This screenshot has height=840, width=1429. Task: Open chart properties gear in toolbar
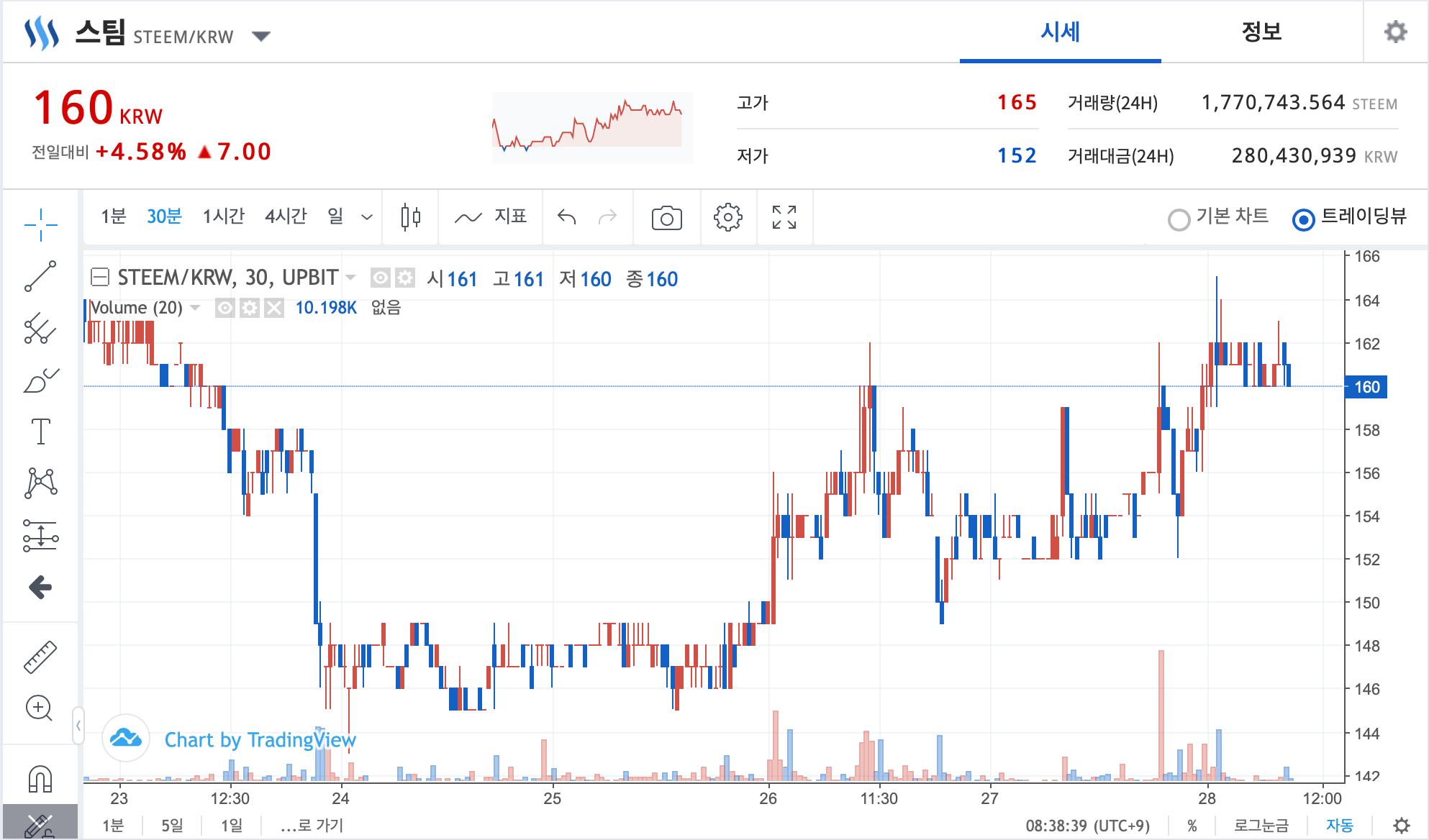pyautogui.click(x=728, y=216)
